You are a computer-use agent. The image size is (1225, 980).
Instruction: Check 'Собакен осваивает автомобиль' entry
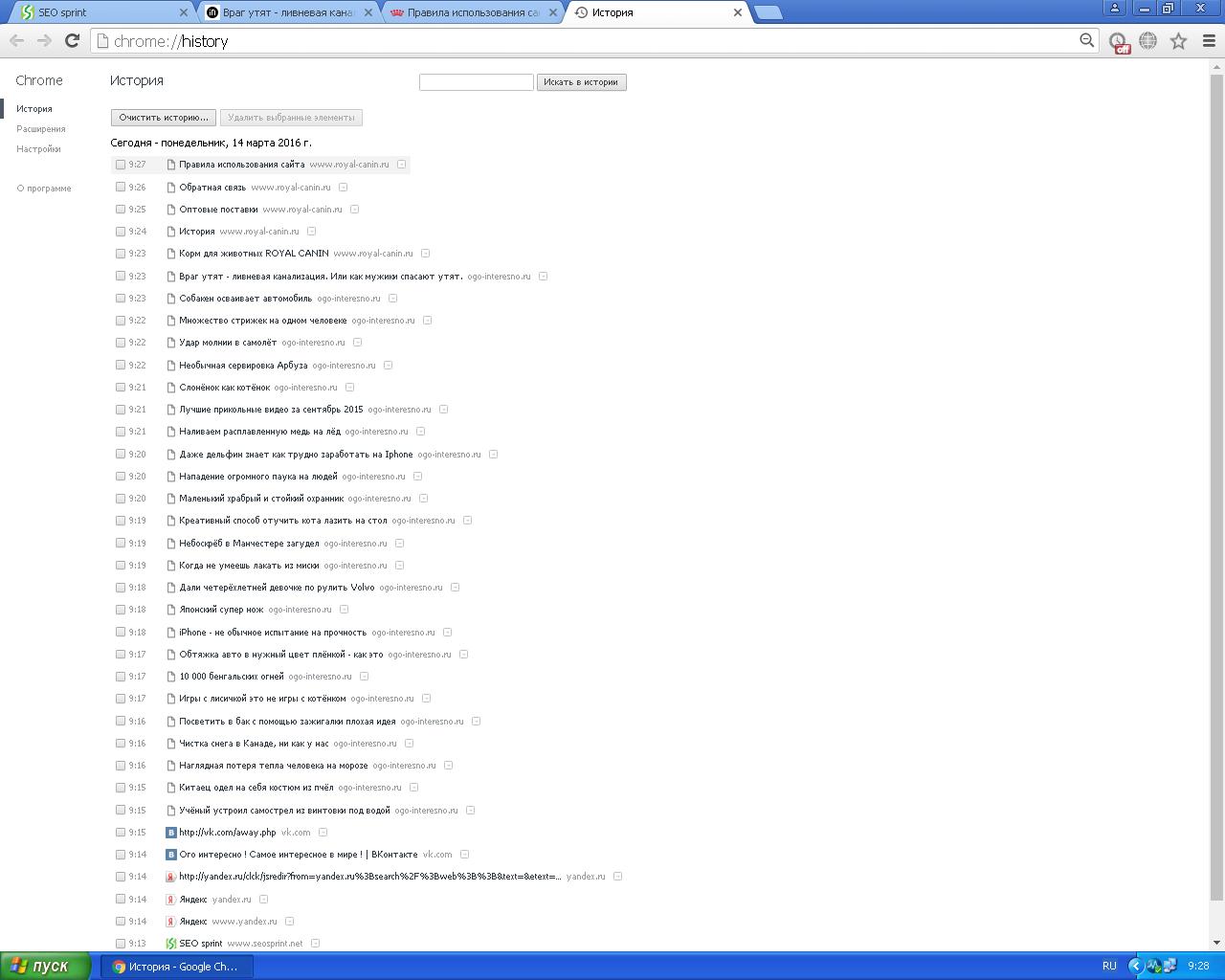[x=121, y=299]
